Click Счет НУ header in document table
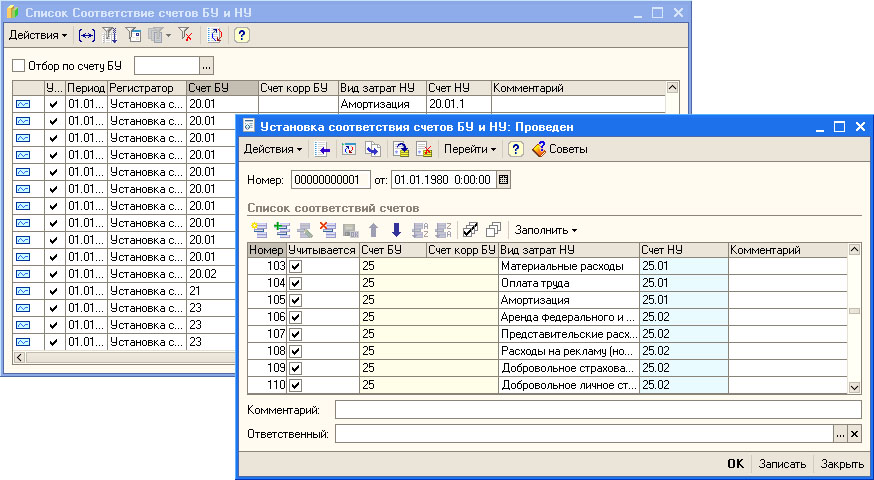 (x=684, y=250)
